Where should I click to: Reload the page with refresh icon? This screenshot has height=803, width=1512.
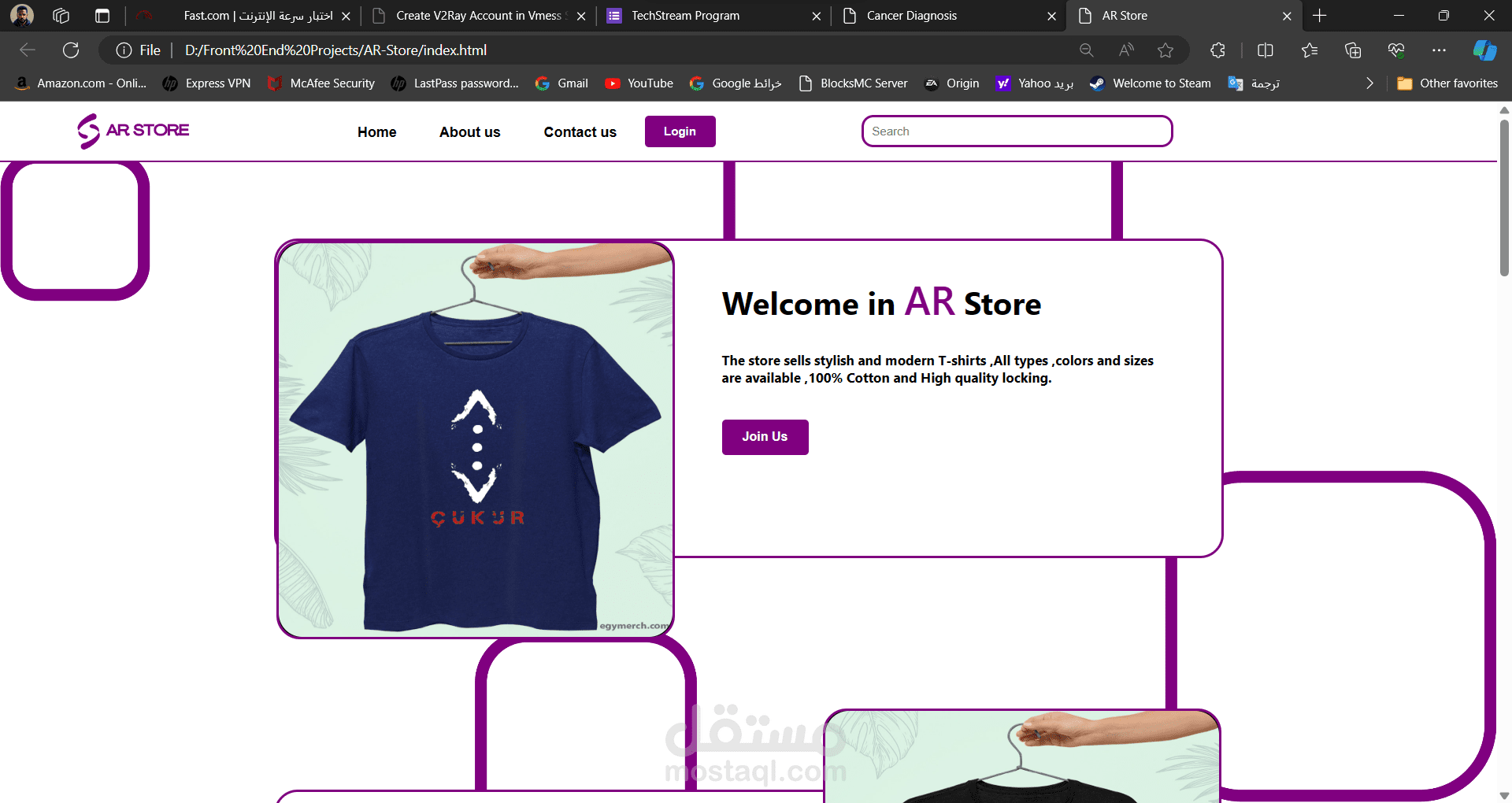click(71, 50)
